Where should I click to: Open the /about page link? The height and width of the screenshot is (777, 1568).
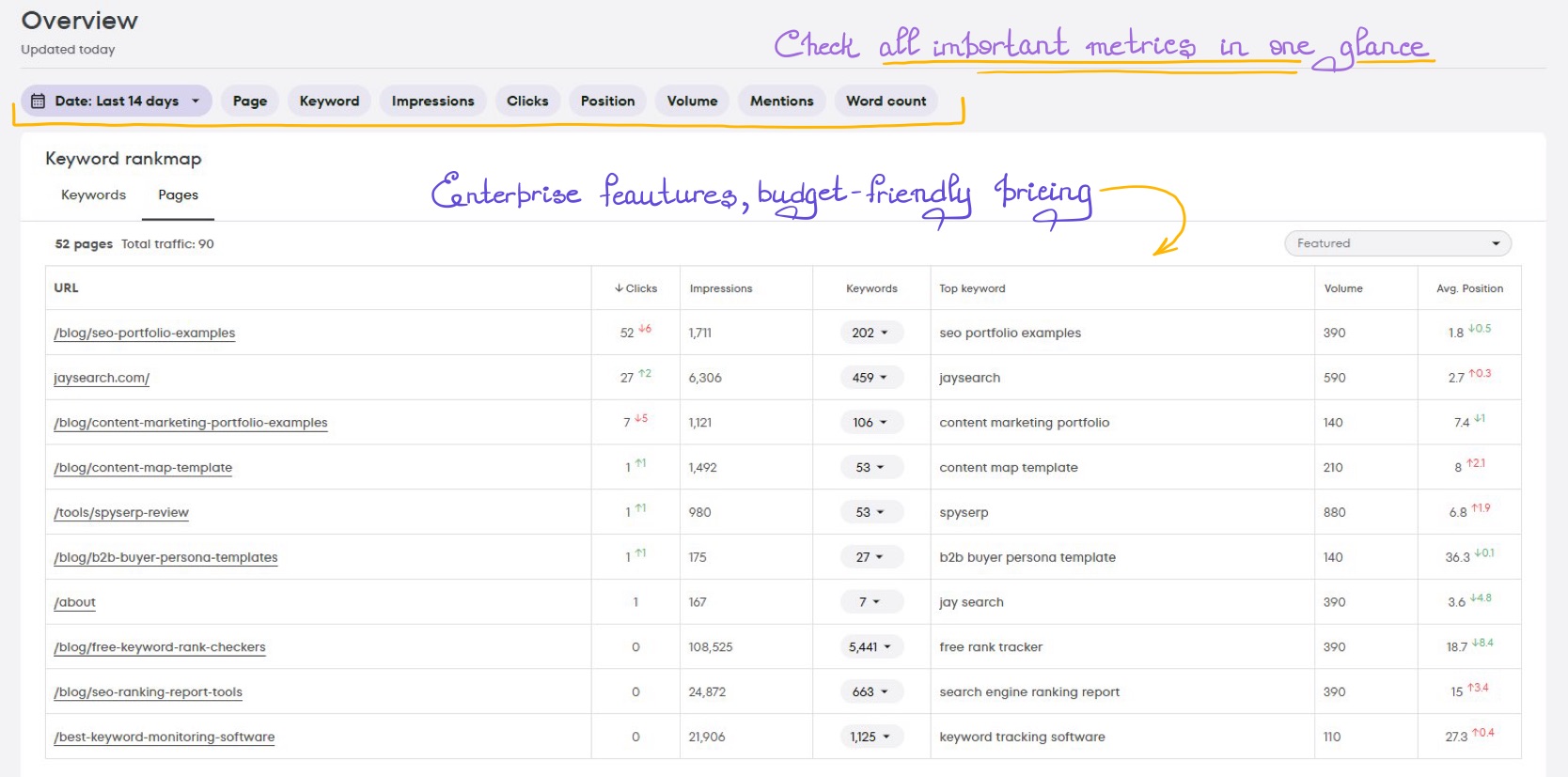coord(75,602)
